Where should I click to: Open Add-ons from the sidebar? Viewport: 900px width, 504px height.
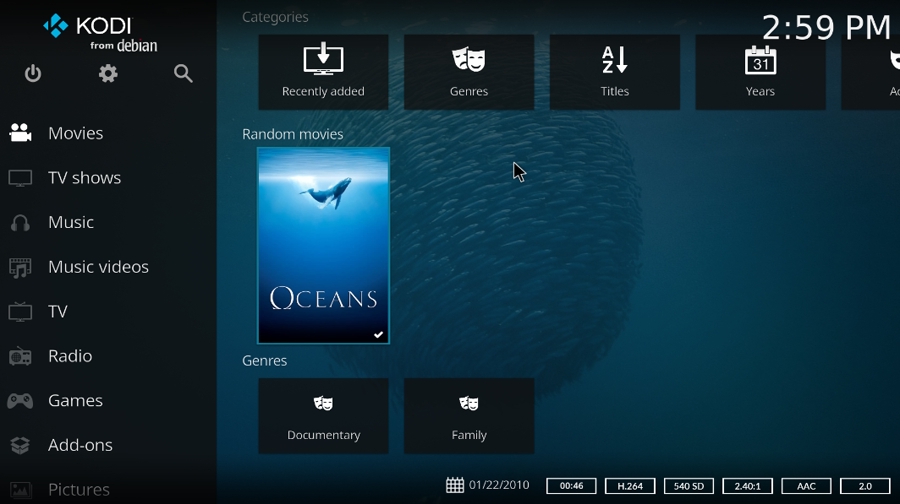pyautogui.click(x=80, y=445)
